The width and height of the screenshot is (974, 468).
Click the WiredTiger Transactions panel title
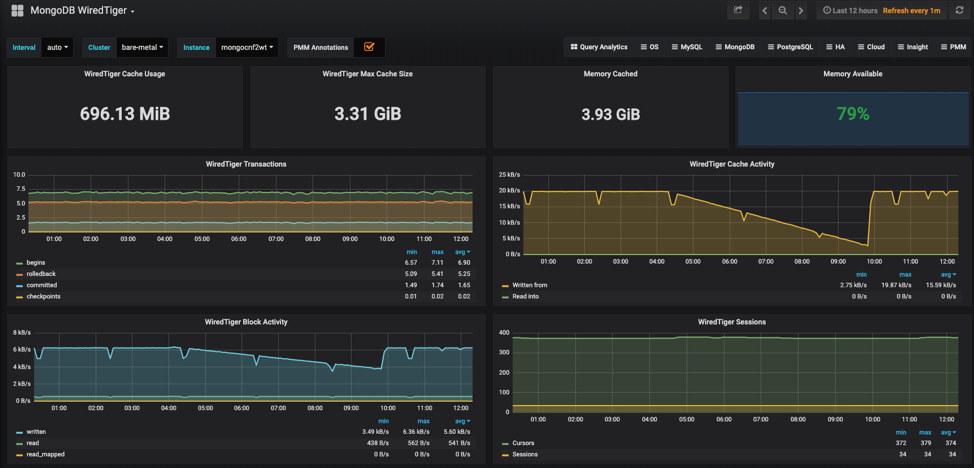tap(246, 164)
